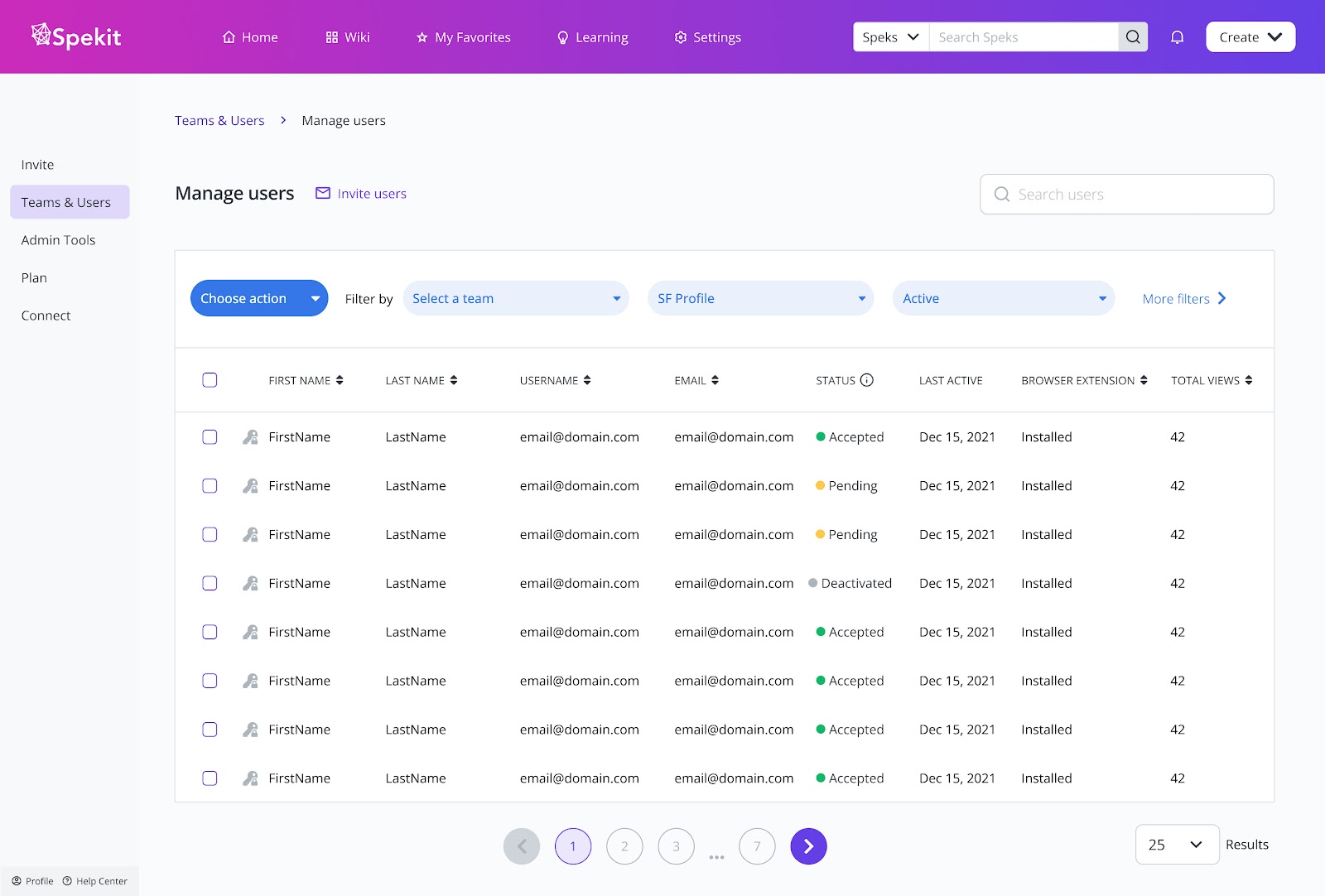Click the Deactivated status text
Viewport: 1325px width, 896px height.
click(856, 584)
